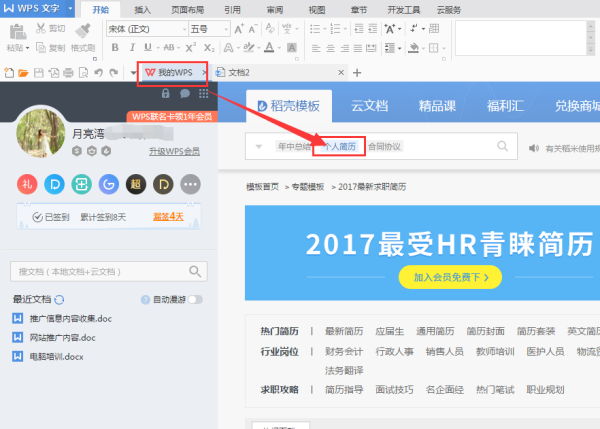The width and height of the screenshot is (600, 429).
Task: Toggle Italic formatting
Action: pos(132,47)
